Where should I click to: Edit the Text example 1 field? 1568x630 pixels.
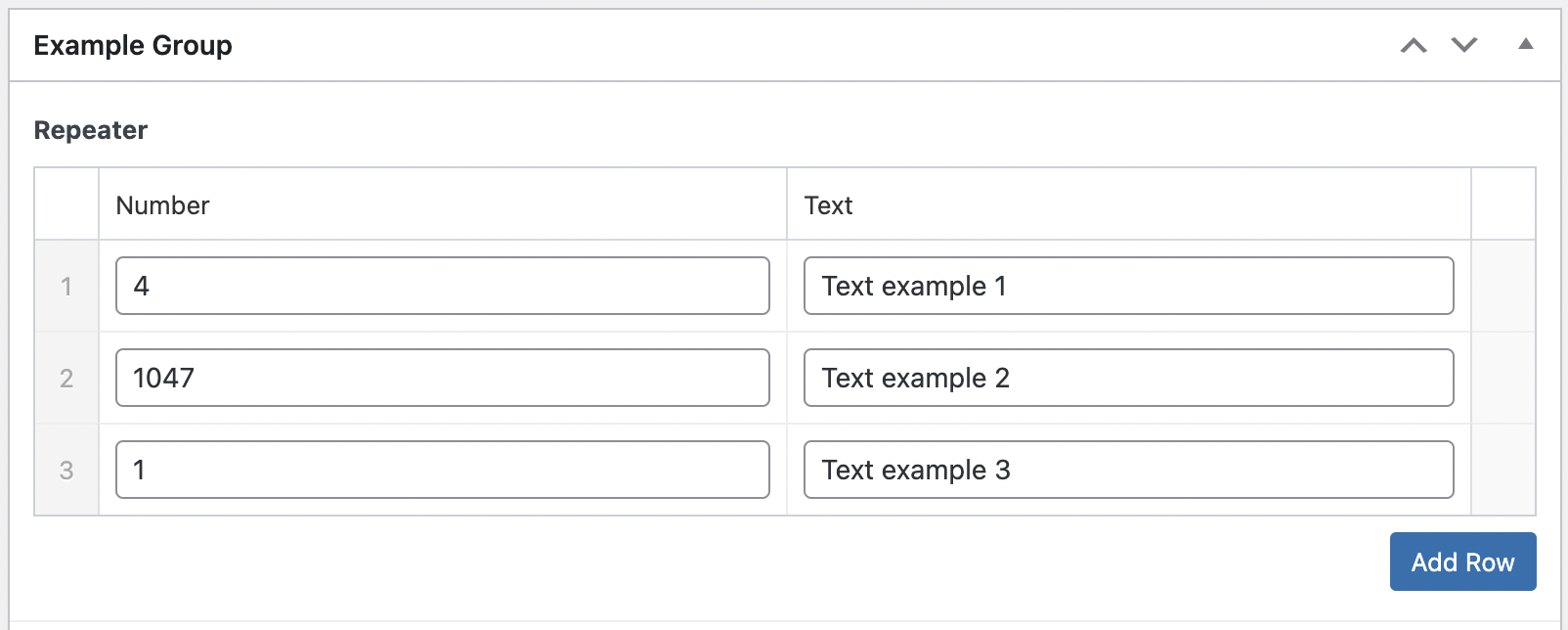[x=1128, y=286]
